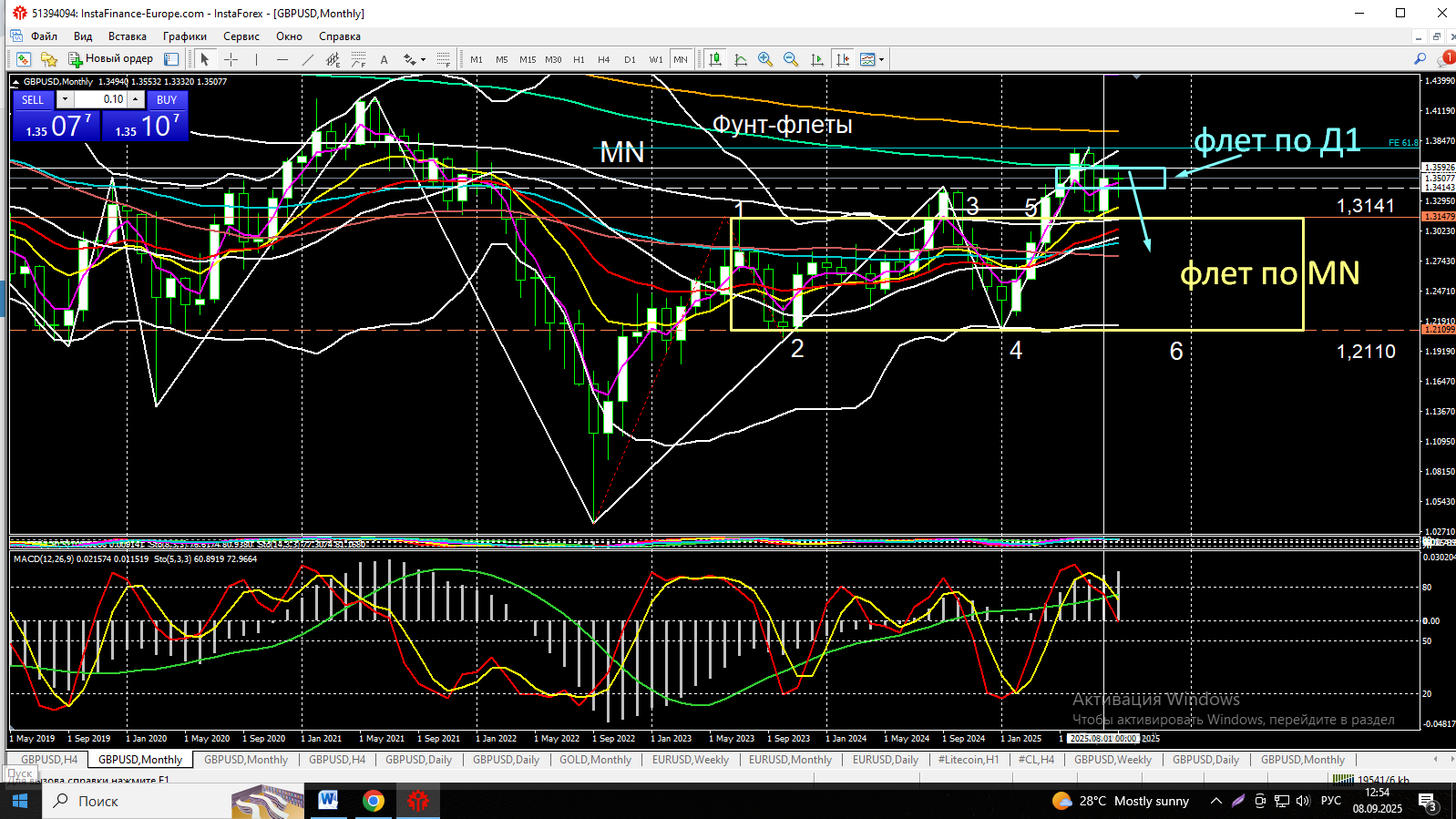Image resolution: width=1456 pixels, height=819 pixels.
Task: Open the Navigator favorites icon
Action: tap(49, 59)
